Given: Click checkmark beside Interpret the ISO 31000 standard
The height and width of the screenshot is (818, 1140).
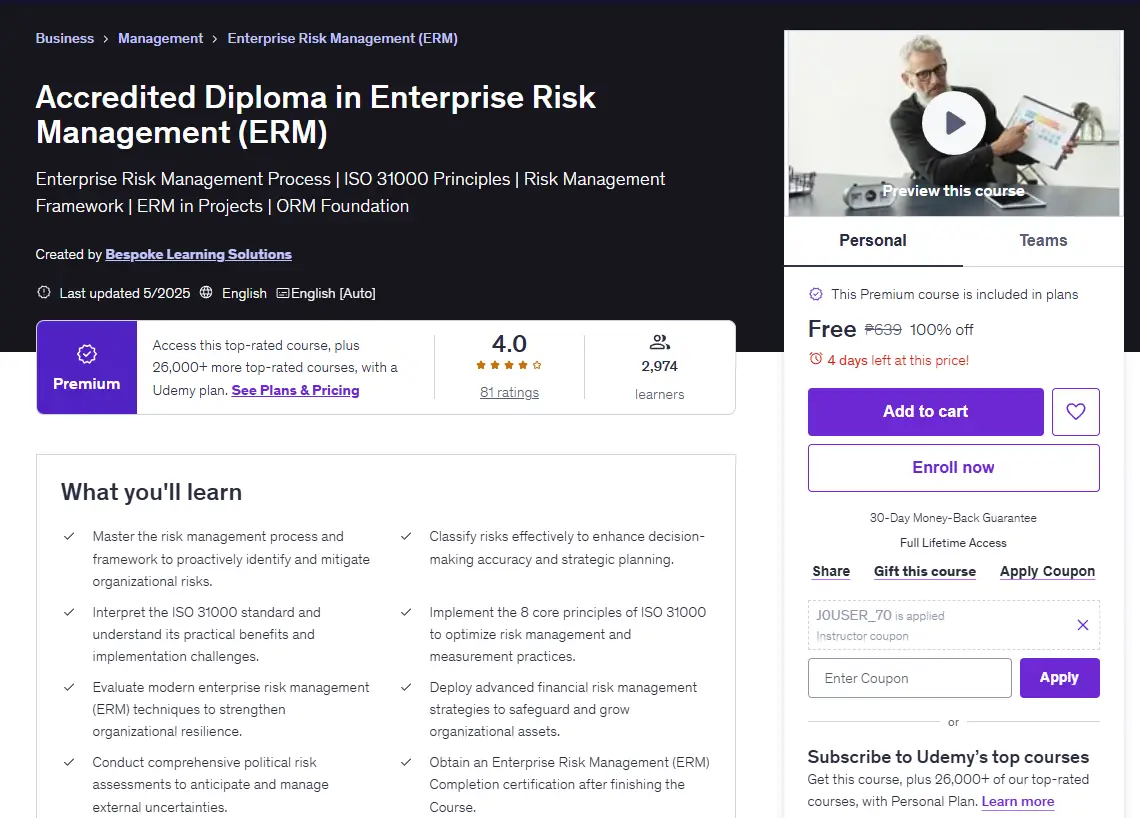Looking at the screenshot, I should (69, 612).
